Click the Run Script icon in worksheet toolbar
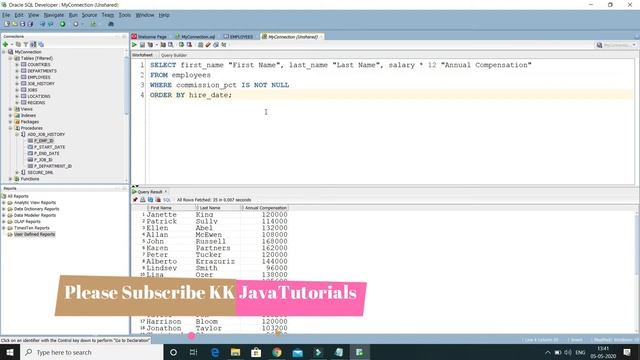 coord(142,44)
